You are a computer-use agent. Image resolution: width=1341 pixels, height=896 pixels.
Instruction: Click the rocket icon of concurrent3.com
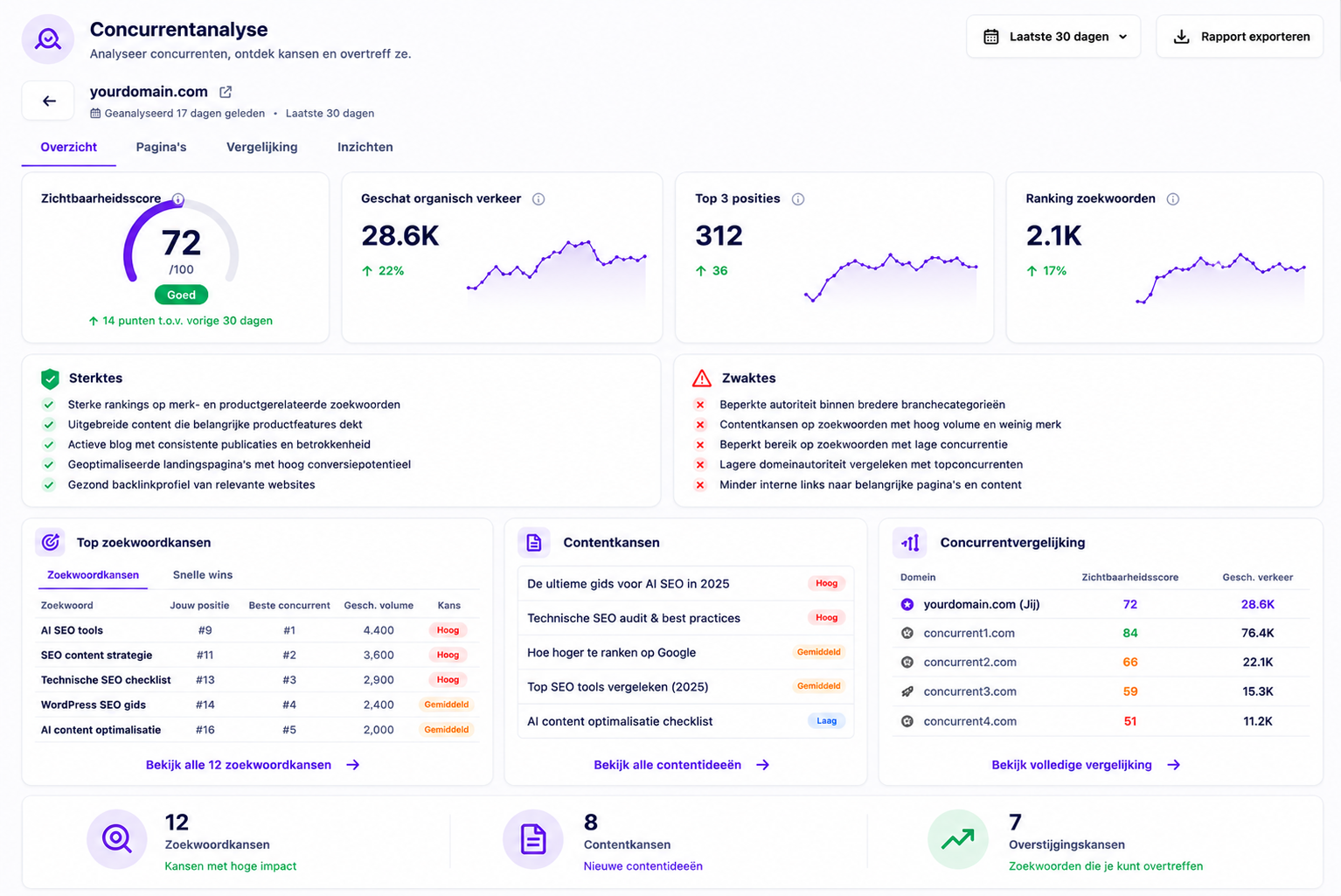pyautogui.click(x=907, y=691)
